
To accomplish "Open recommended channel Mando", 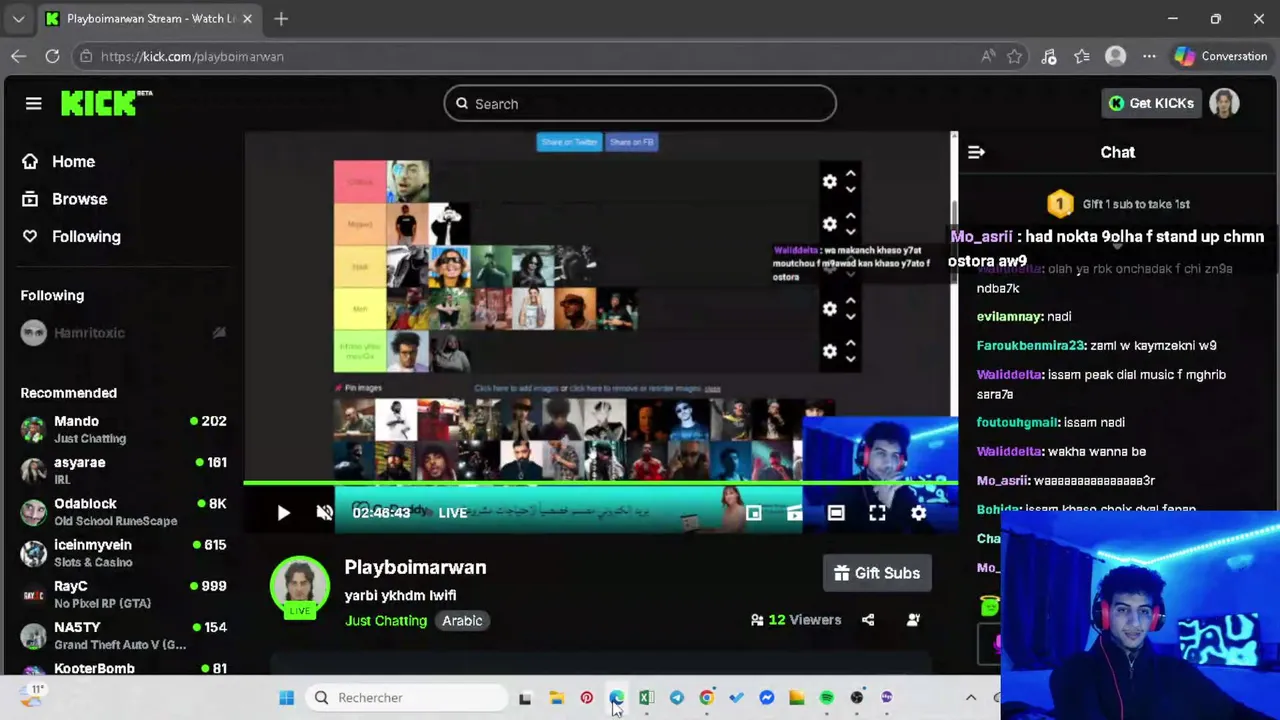I will click(122, 429).
